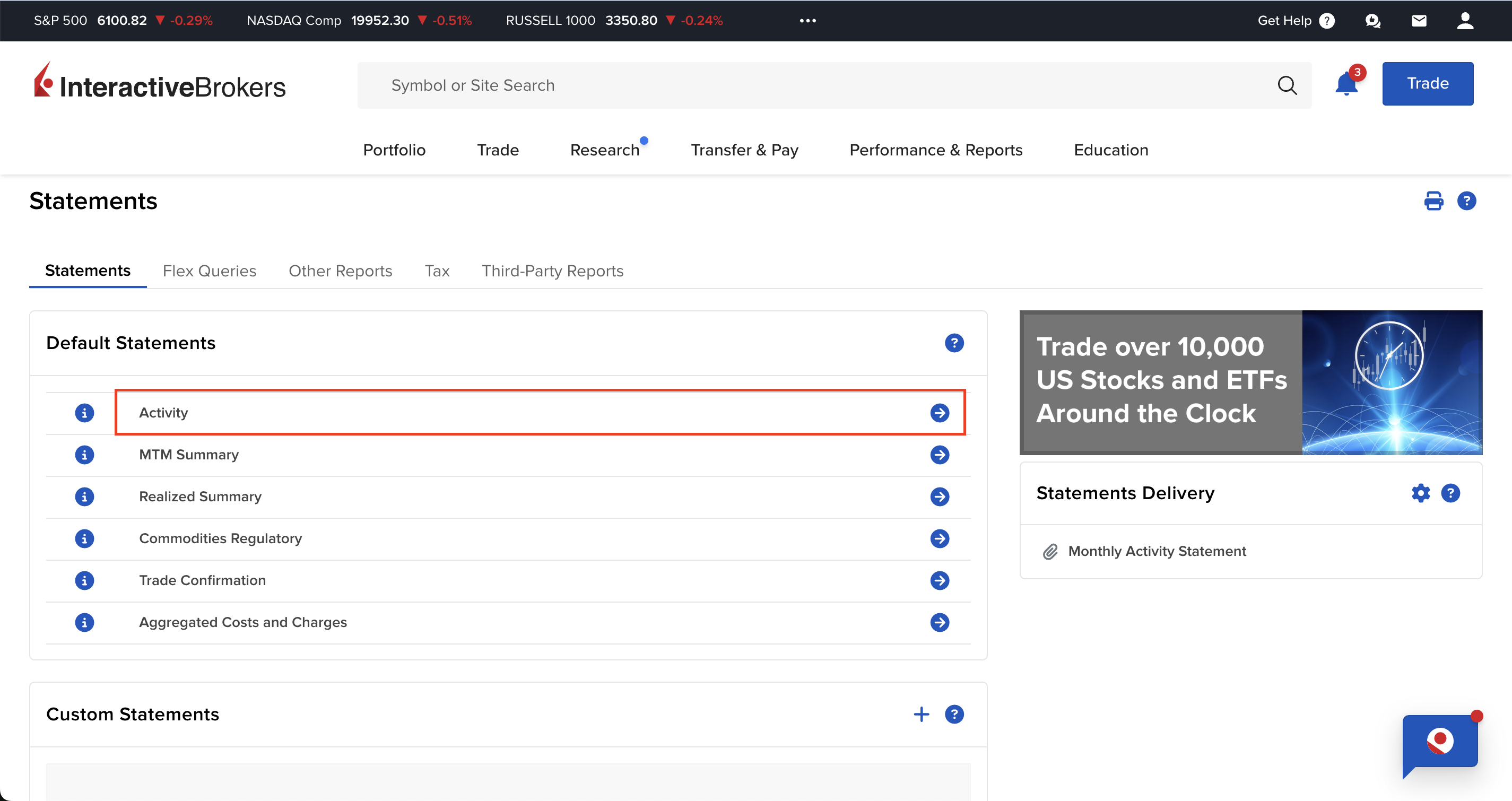
Task: Open the chat support icon in top bar
Action: tap(1373, 21)
